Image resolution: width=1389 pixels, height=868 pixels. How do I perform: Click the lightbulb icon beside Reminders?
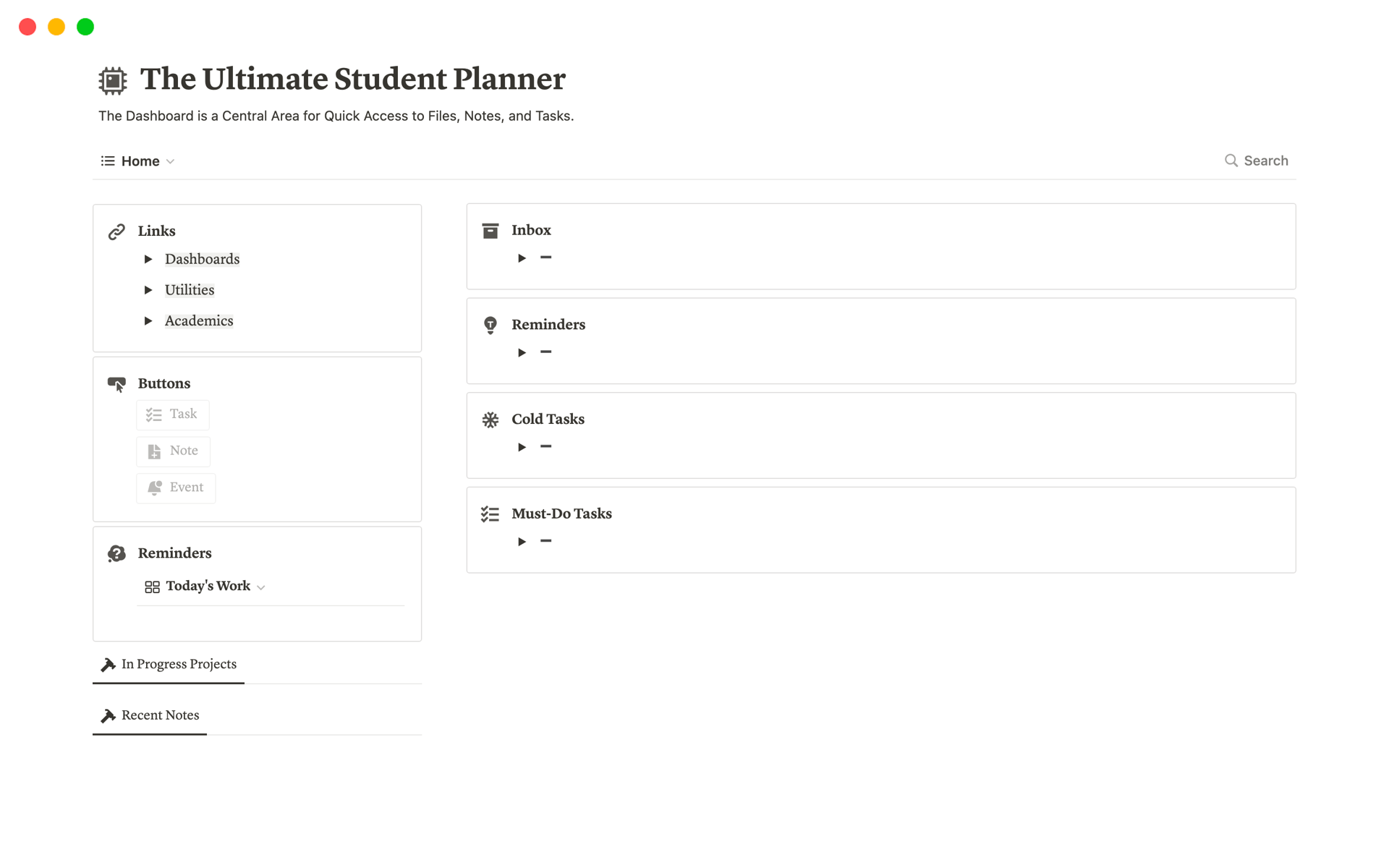[490, 325]
